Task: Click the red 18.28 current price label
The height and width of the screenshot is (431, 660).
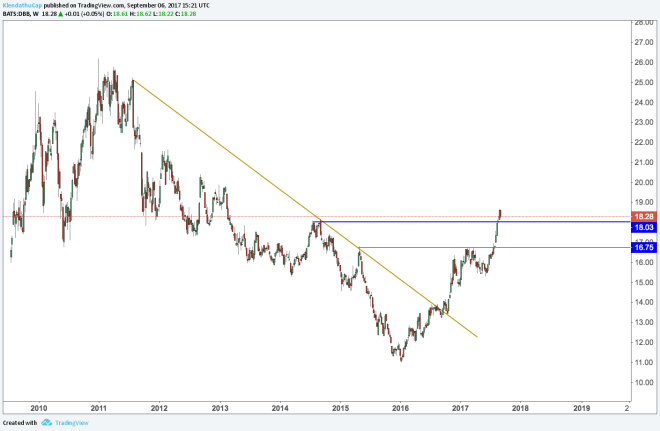Action: coord(644,216)
